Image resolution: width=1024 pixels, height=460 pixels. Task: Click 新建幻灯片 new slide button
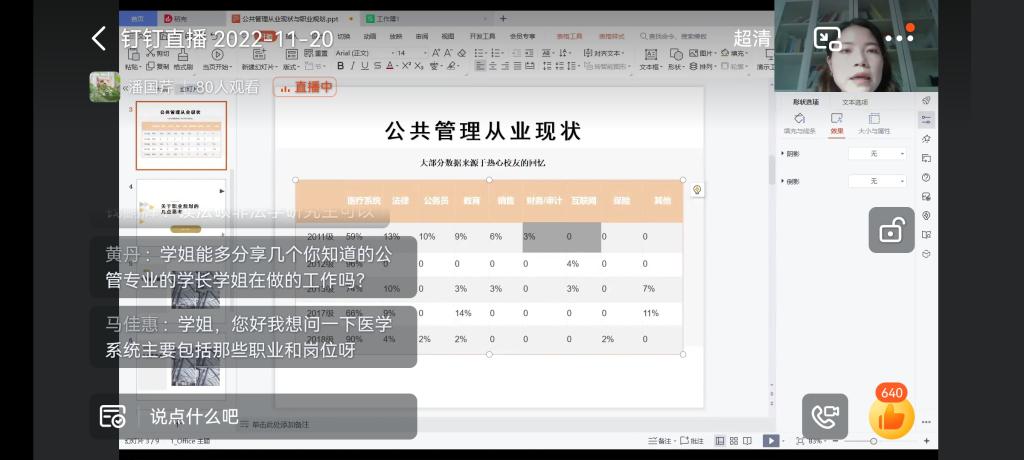[x=258, y=59]
